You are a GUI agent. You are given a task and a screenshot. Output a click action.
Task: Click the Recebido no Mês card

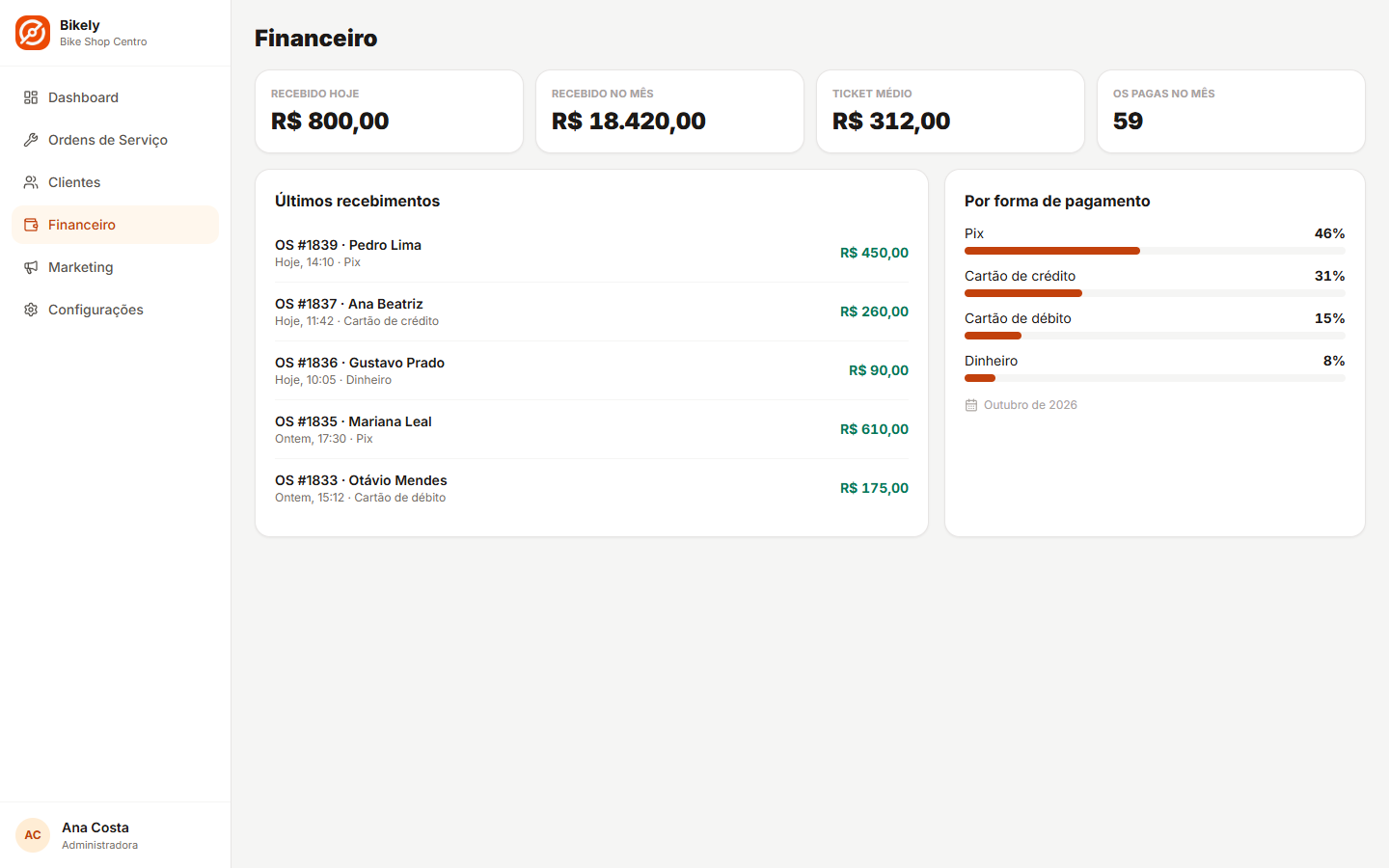[x=669, y=111]
